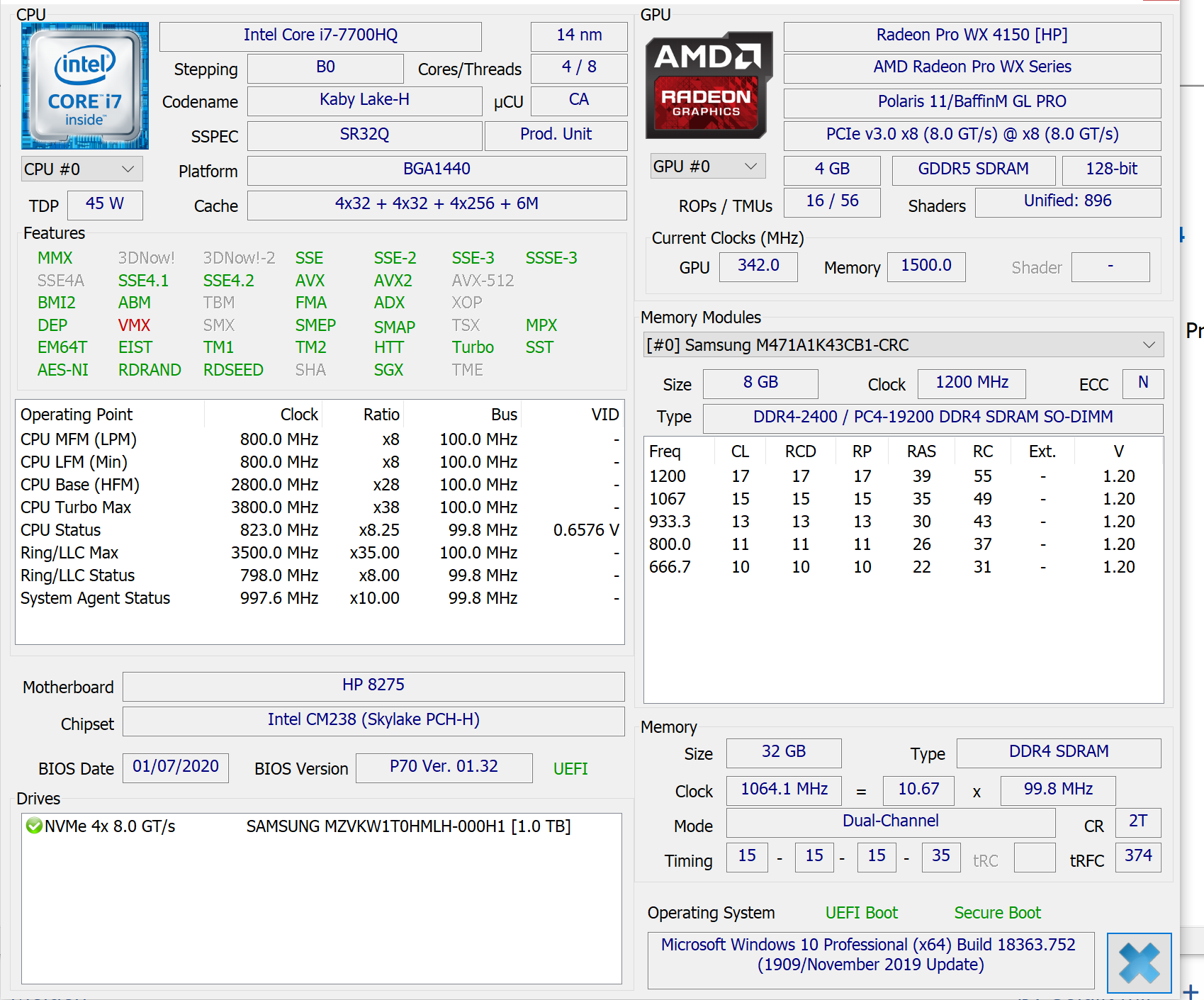Select the CPU Status row
The width and height of the screenshot is (1204, 1000).
point(320,530)
